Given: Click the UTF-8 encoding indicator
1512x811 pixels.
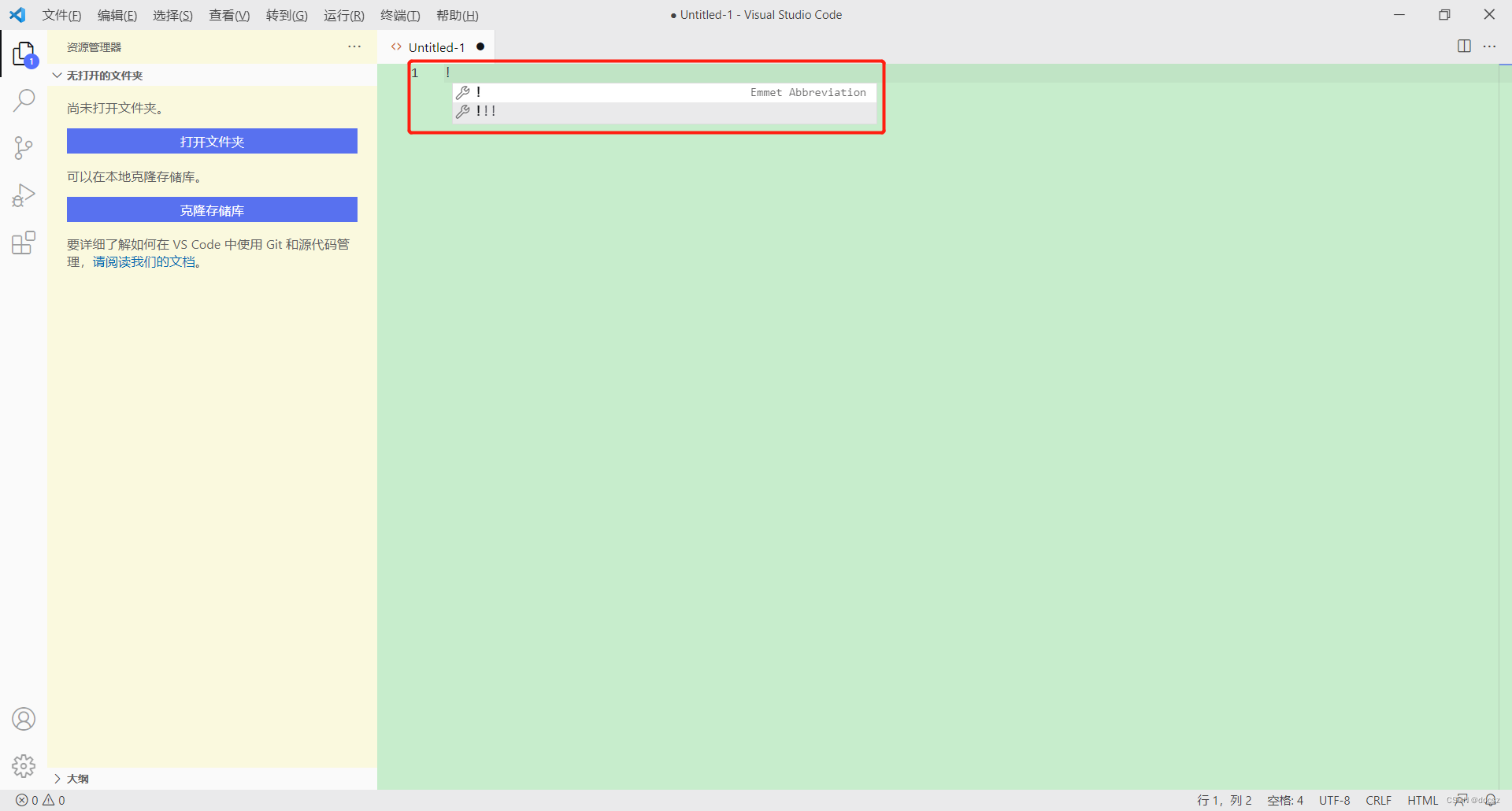Looking at the screenshot, I should (x=1334, y=800).
